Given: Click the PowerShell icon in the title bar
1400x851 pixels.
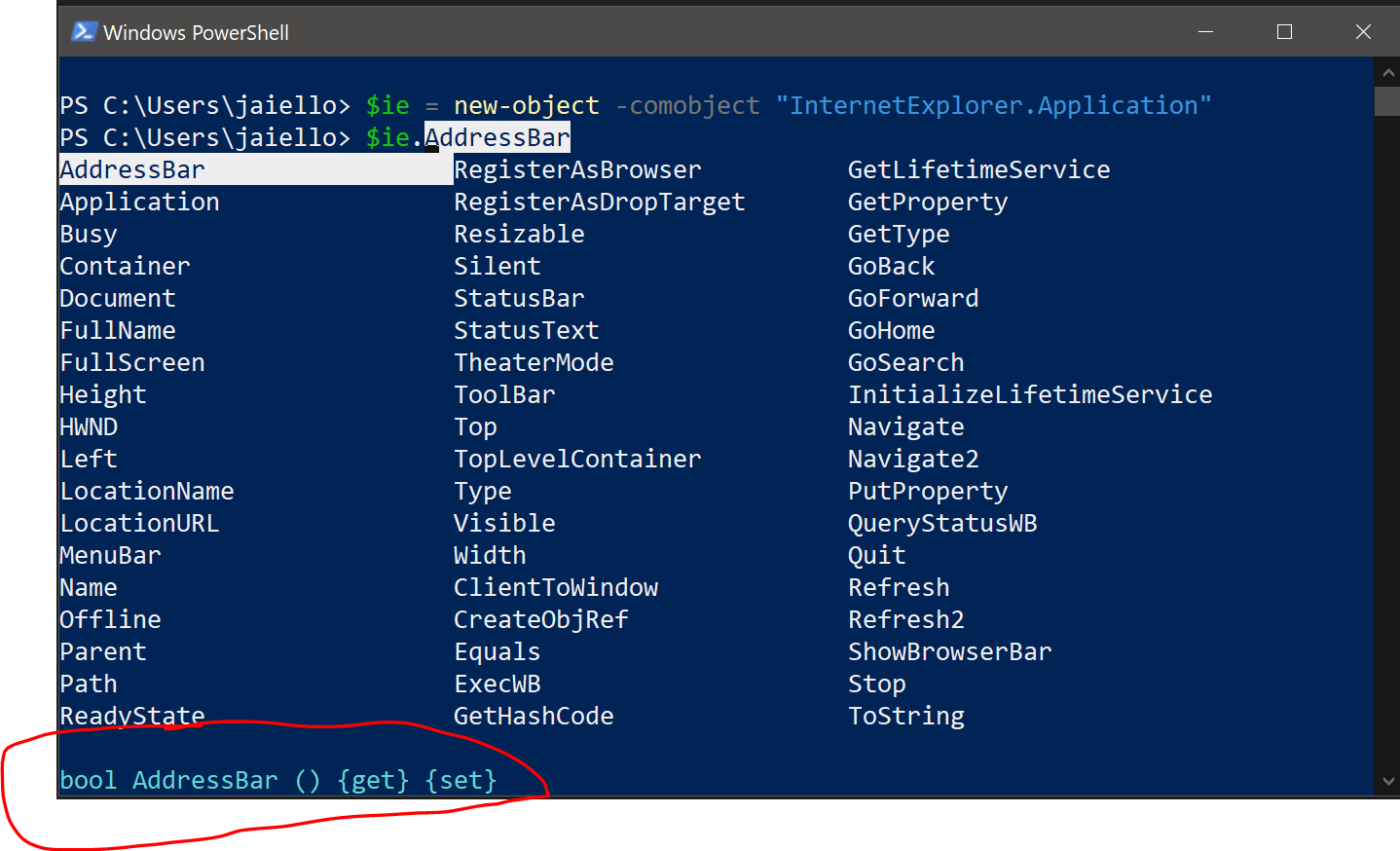Looking at the screenshot, I should [84, 31].
